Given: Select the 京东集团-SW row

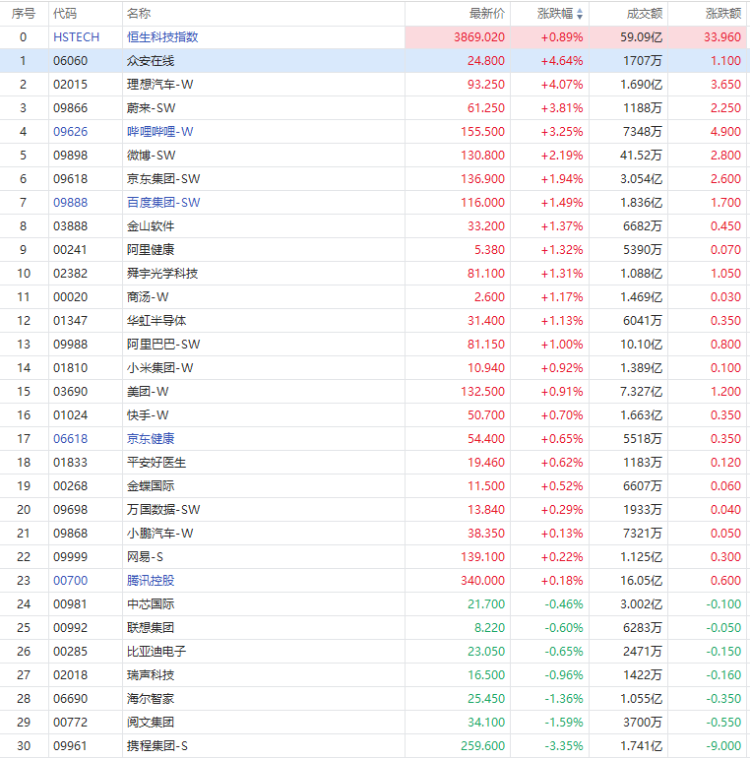Looking at the screenshot, I should 375,179.
